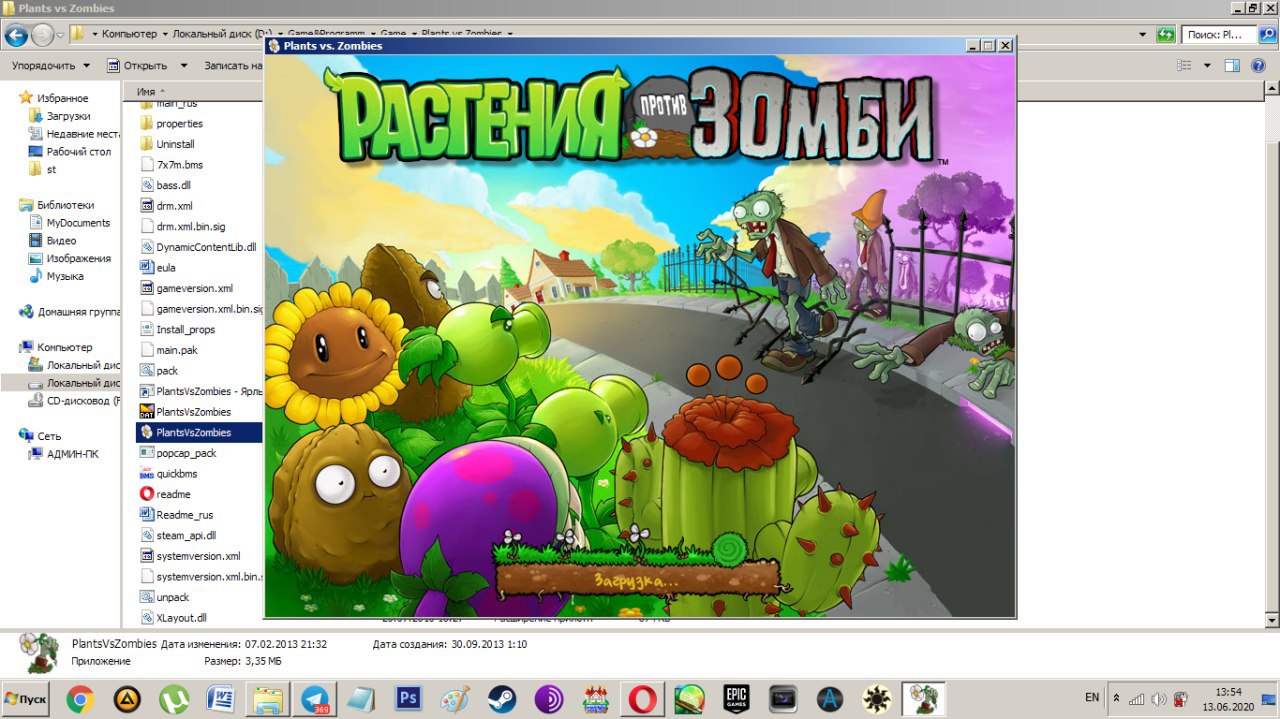Open the Пуск start button
The width and height of the screenshot is (1280, 719).
coord(27,698)
